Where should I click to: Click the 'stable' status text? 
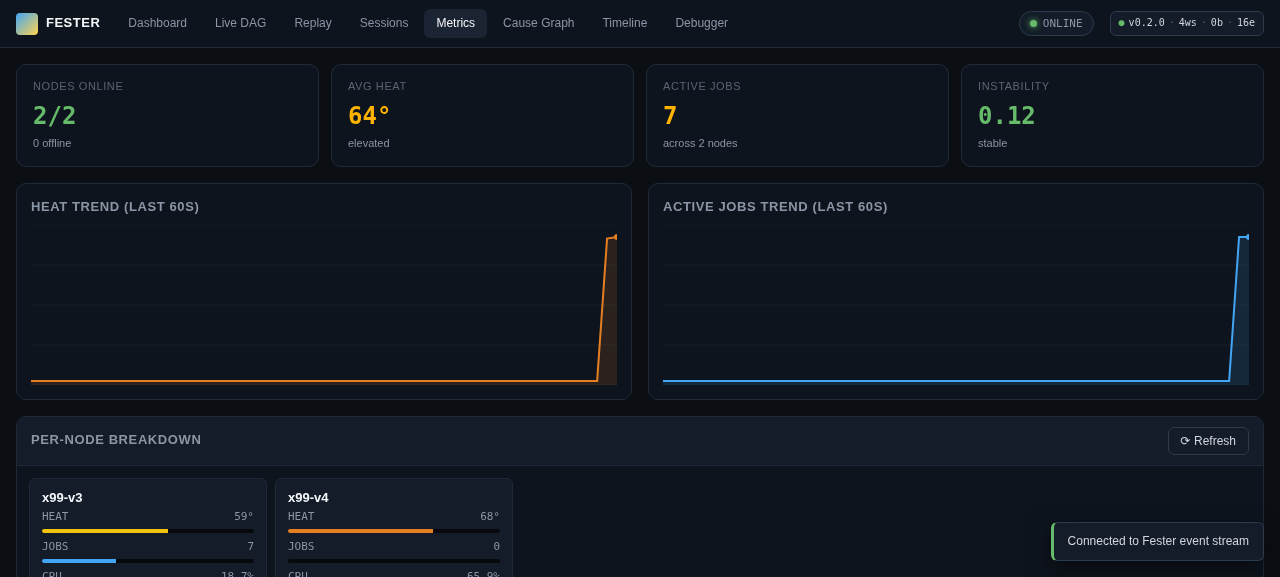[x=993, y=143]
